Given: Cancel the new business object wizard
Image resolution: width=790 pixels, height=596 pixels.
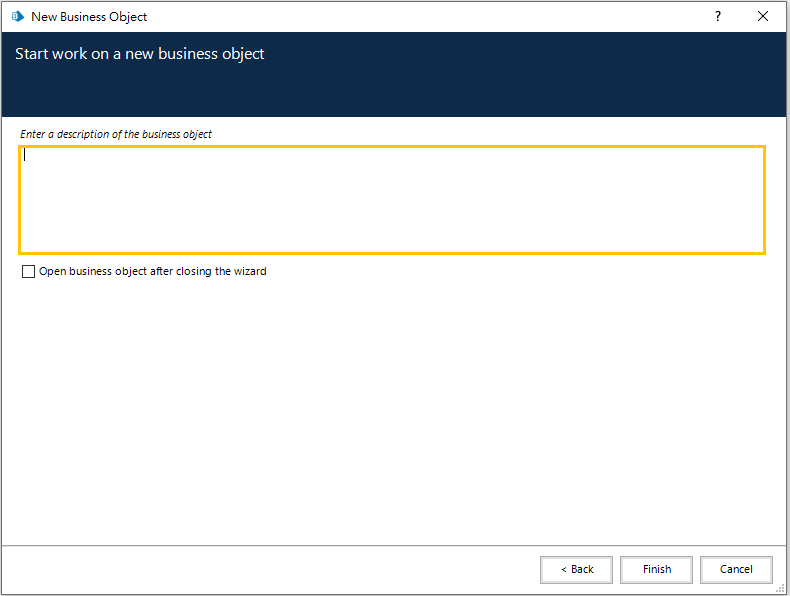Looking at the screenshot, I should pyautogui.click(x=736, y=570).
